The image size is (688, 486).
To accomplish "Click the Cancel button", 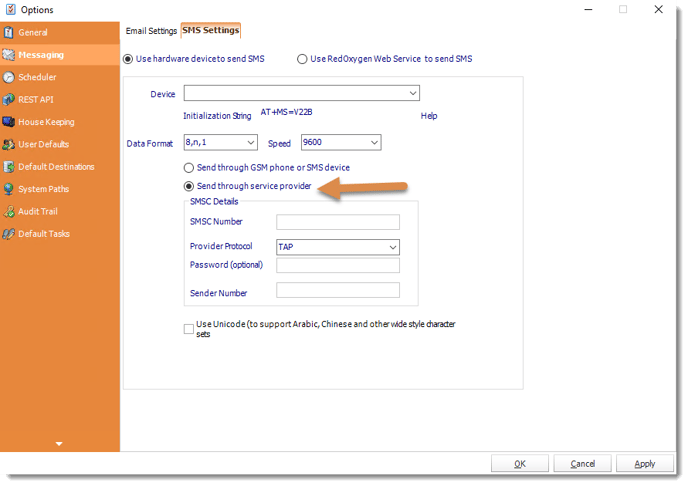I will [582, 464].
